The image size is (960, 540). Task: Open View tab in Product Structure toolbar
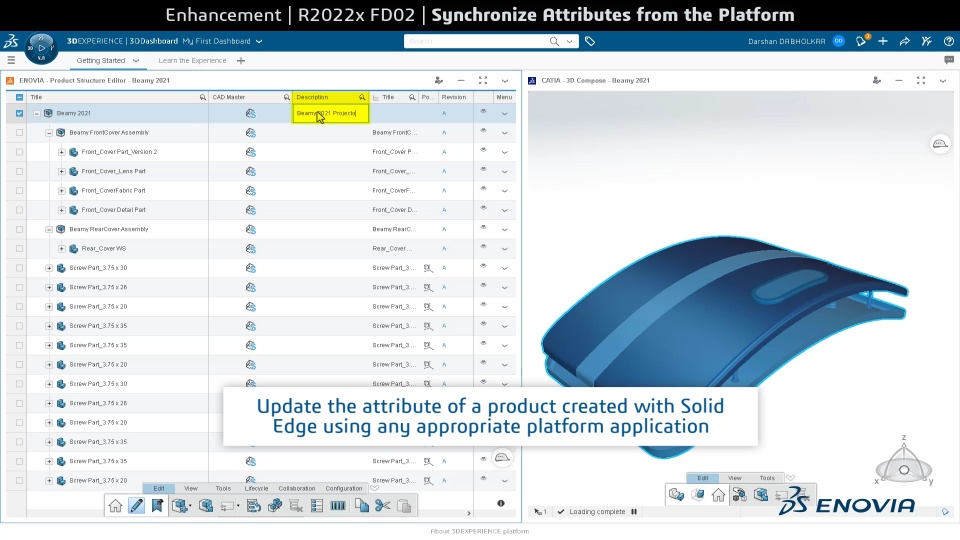click(x=191, y=489)
